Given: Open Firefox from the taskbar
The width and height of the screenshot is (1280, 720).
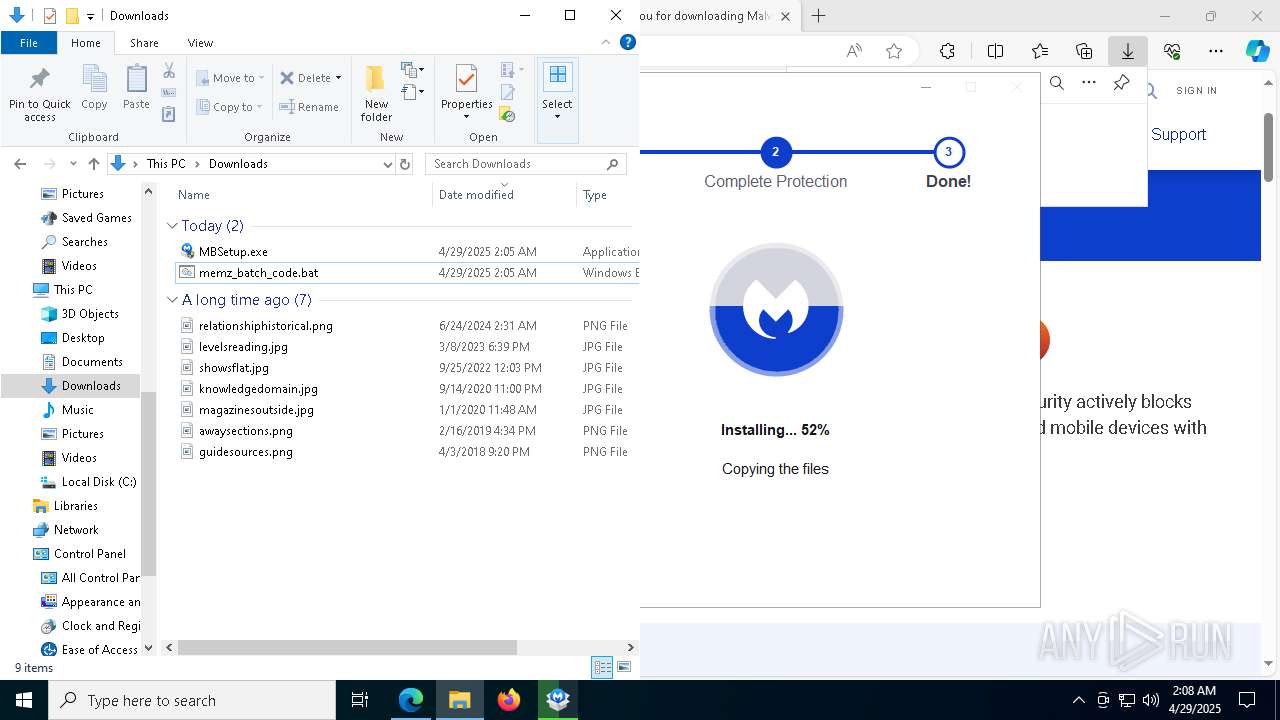Looking at the screenshot, I should (509, 700).
